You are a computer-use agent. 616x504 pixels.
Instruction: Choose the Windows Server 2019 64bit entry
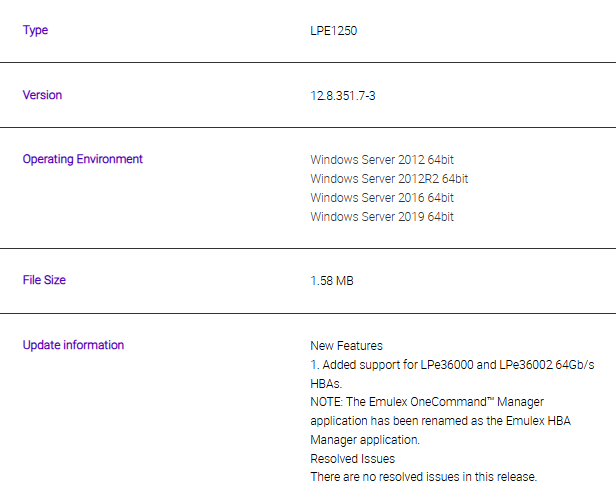coord(382,217)
